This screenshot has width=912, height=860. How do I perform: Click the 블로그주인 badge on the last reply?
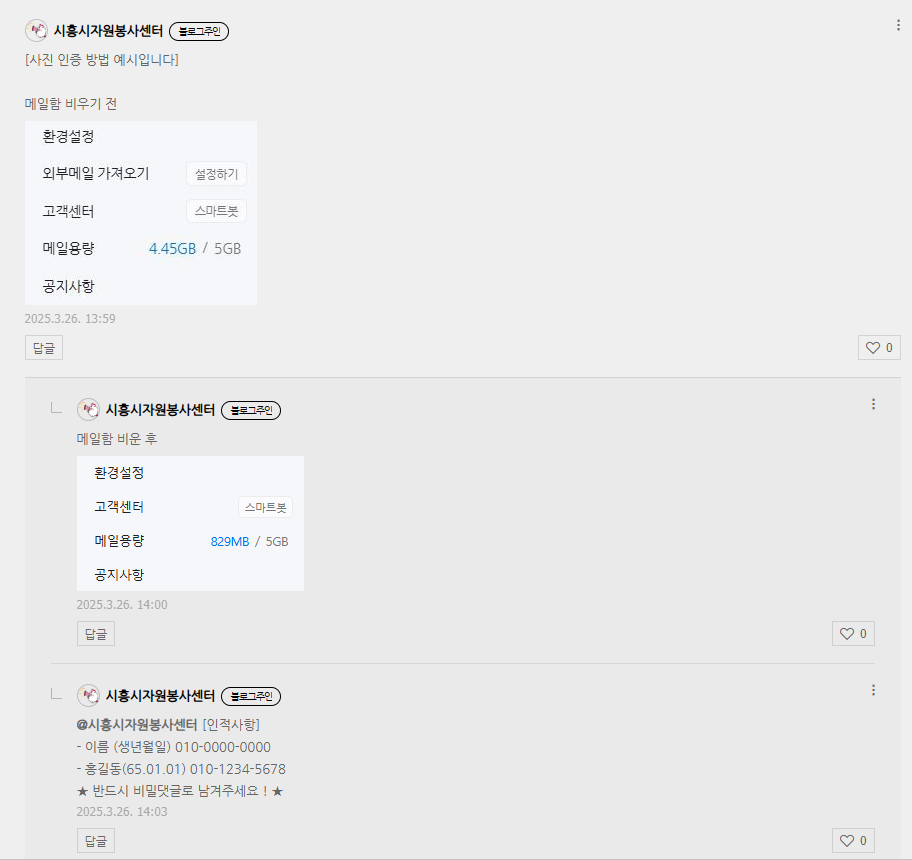[251, 696]
